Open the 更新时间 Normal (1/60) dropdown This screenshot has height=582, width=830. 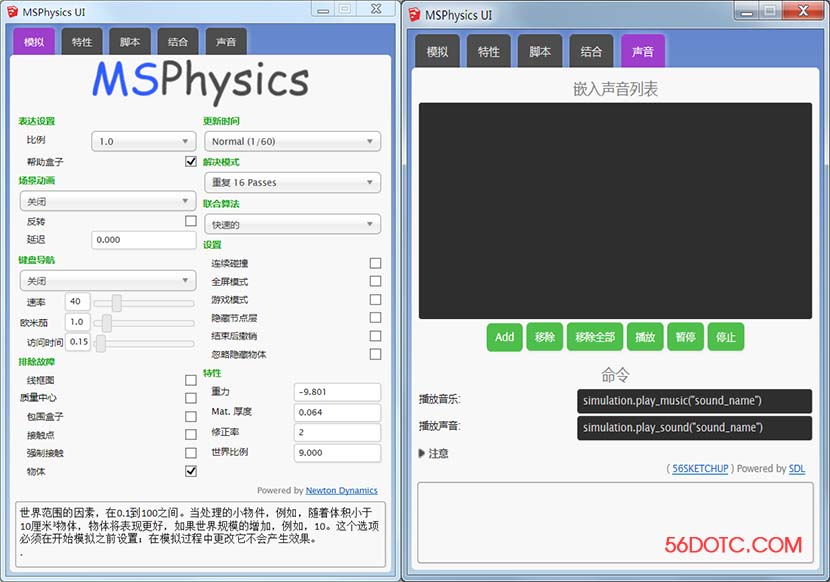[x=292, y=142]
